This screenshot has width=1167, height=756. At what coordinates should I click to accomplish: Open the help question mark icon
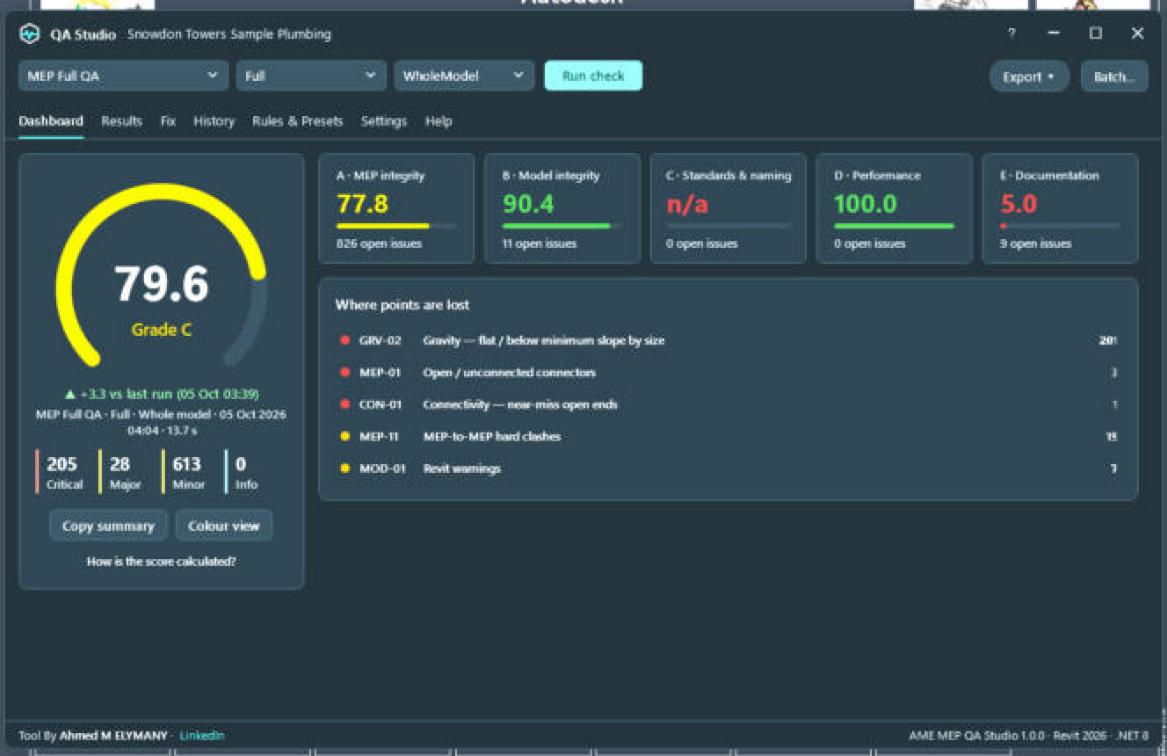coord(1011,33)
